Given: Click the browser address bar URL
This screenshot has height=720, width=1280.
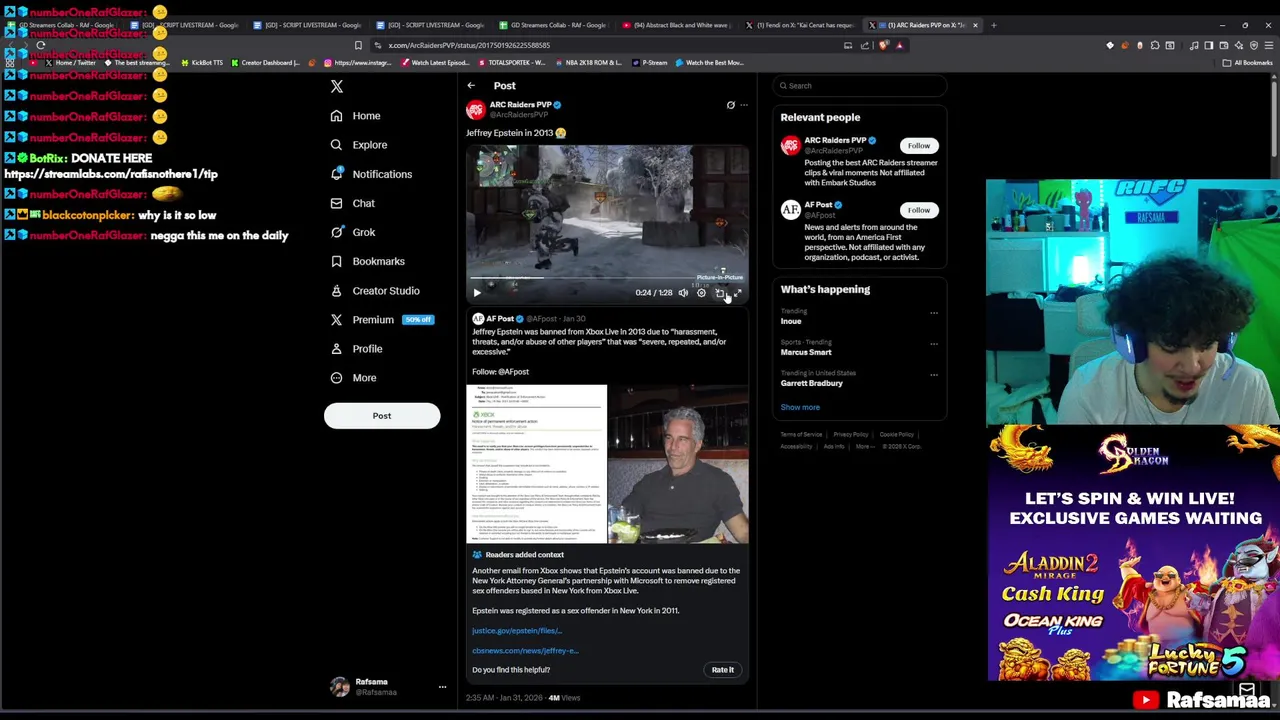Looking at the screenshot, I should [x=470, y=46].
